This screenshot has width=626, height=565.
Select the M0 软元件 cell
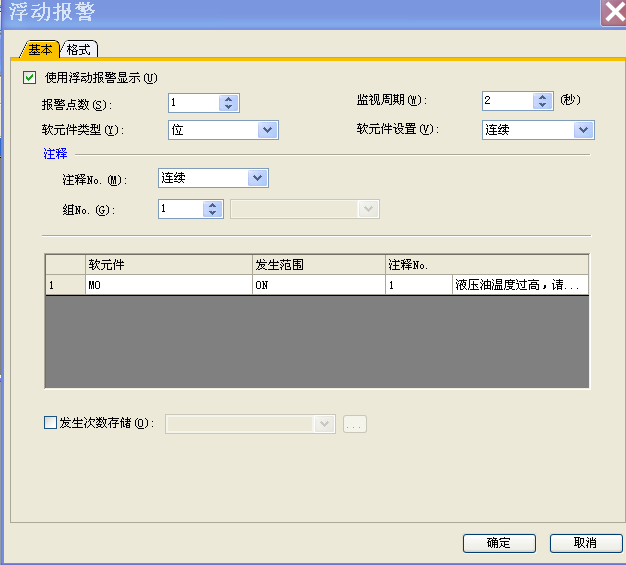click(x=168, y=285)
